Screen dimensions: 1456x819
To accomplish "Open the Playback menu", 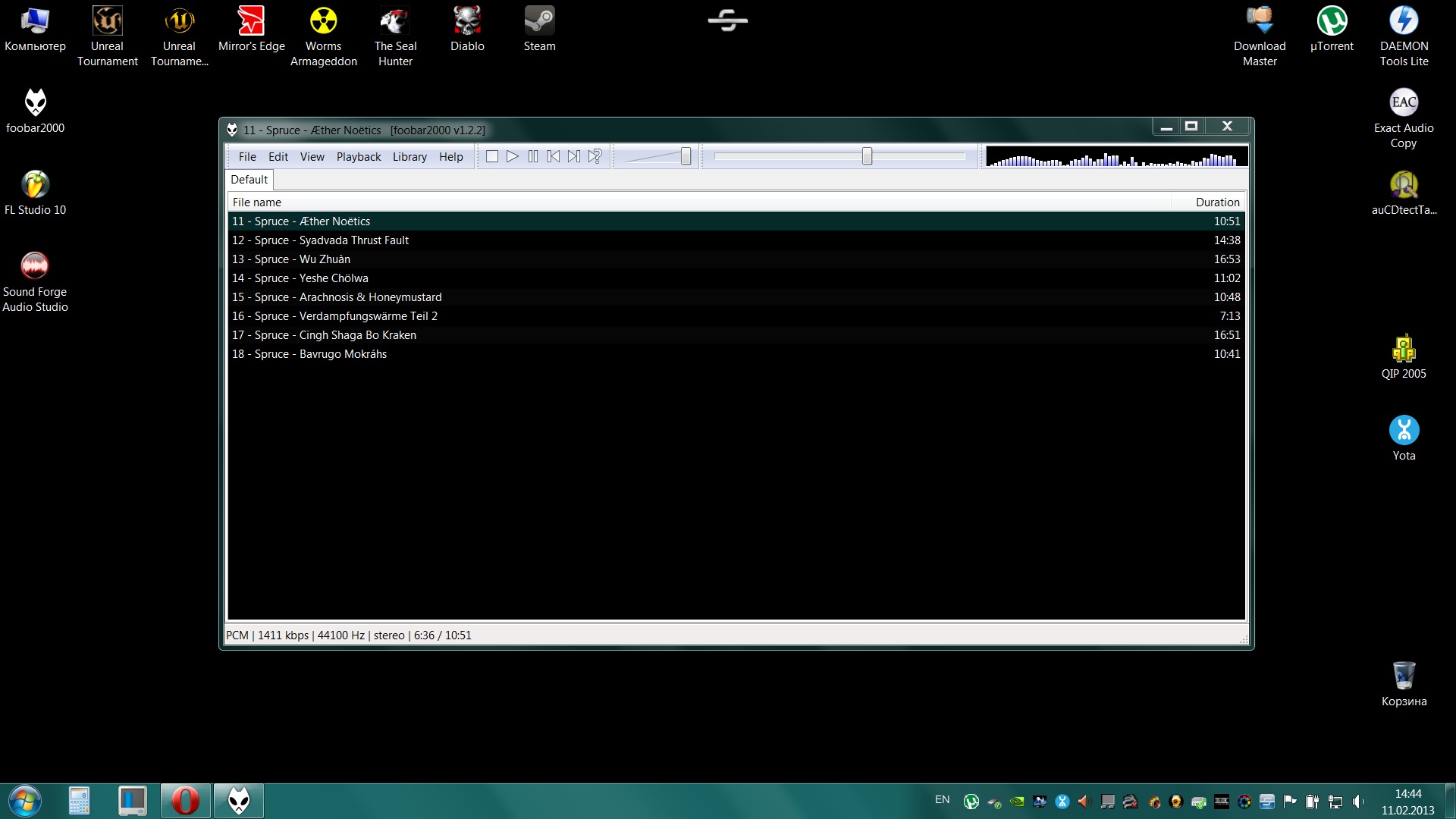I will pyautogui.click(x=359, y=157).
